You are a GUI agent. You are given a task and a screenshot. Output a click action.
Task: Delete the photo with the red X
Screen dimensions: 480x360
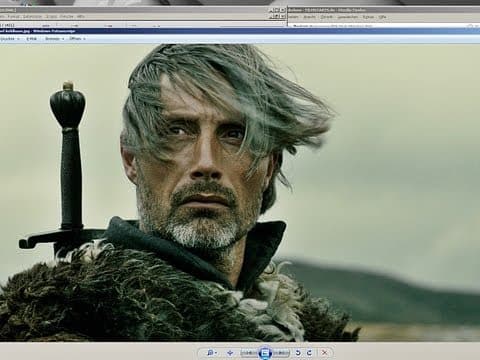324,353
